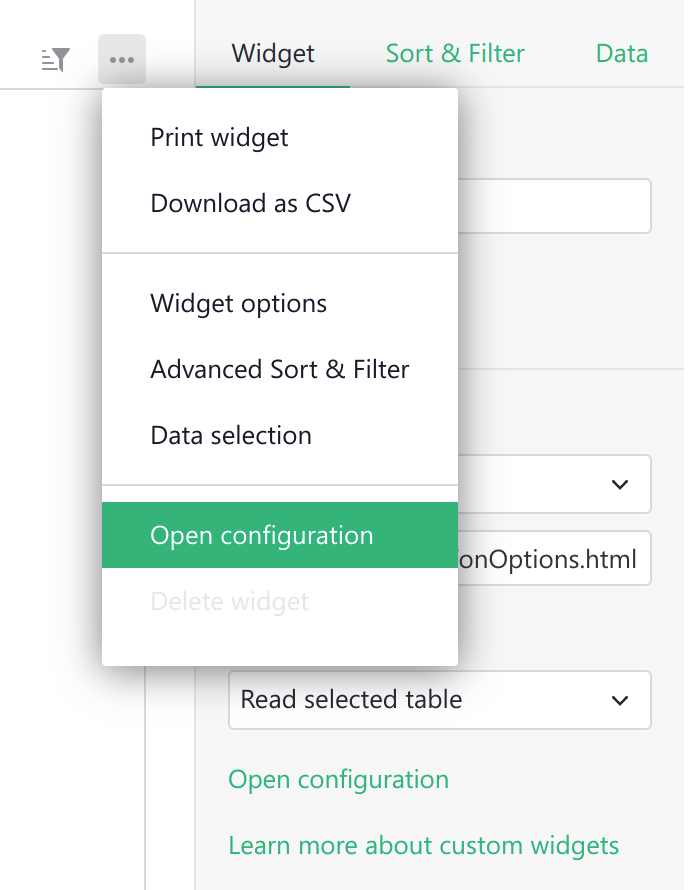Click the sort and filter toolbar icon
The height and width of the screenshot is (890, 694).
(x=55, y=60)
